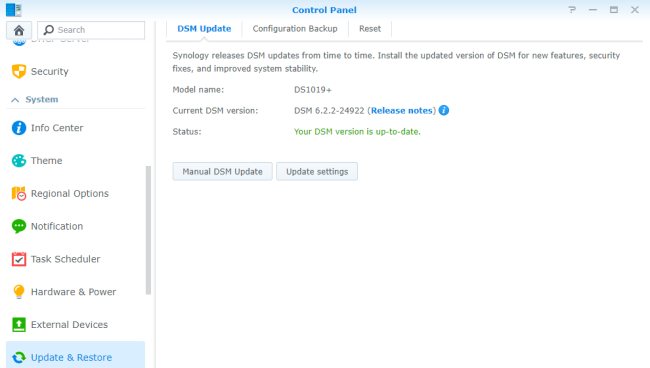Close the Control Panel window
The image size is (650, 368).
tap(635, 10)
